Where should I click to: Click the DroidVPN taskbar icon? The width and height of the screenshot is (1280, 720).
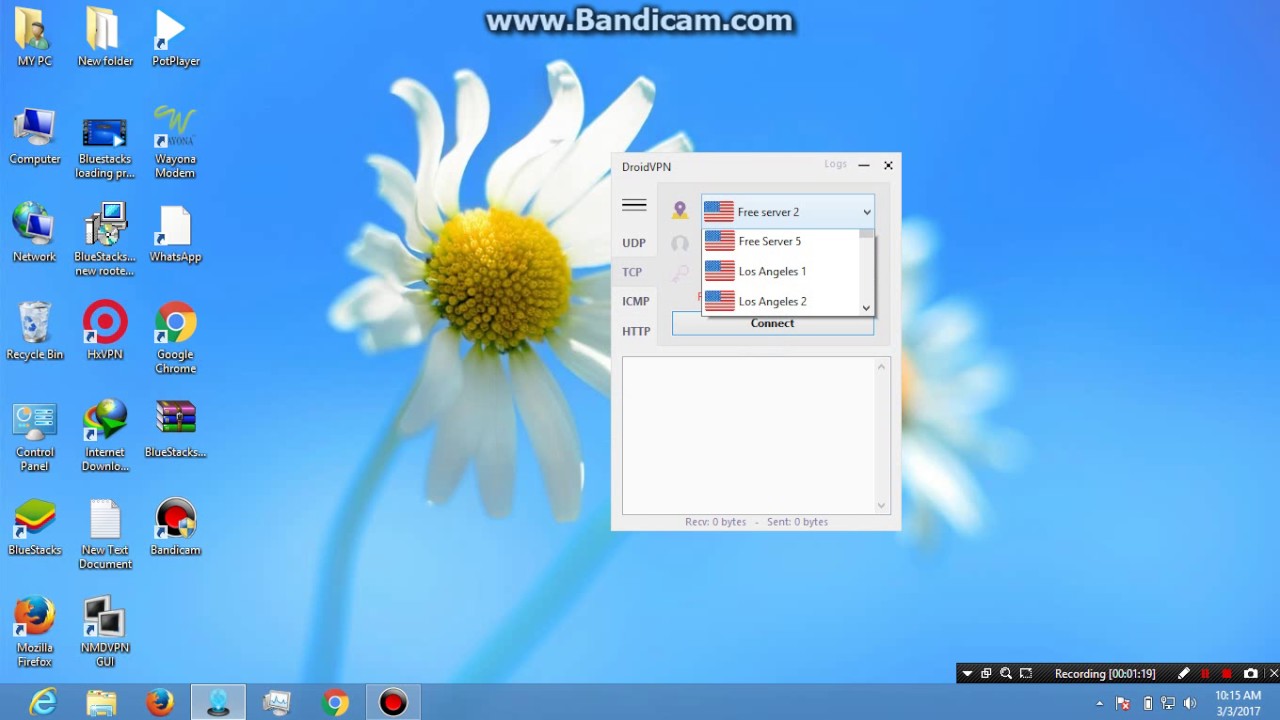(218, 703)
